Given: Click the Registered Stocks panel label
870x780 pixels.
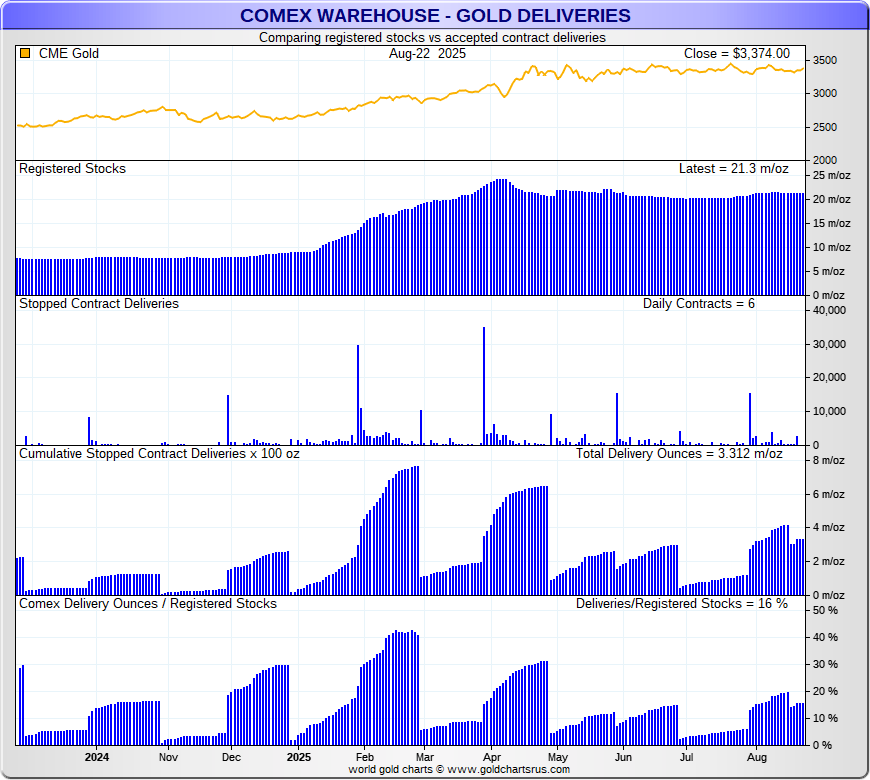Looking at the screenshot, I should pyautogui.click(x=72, y=169).
